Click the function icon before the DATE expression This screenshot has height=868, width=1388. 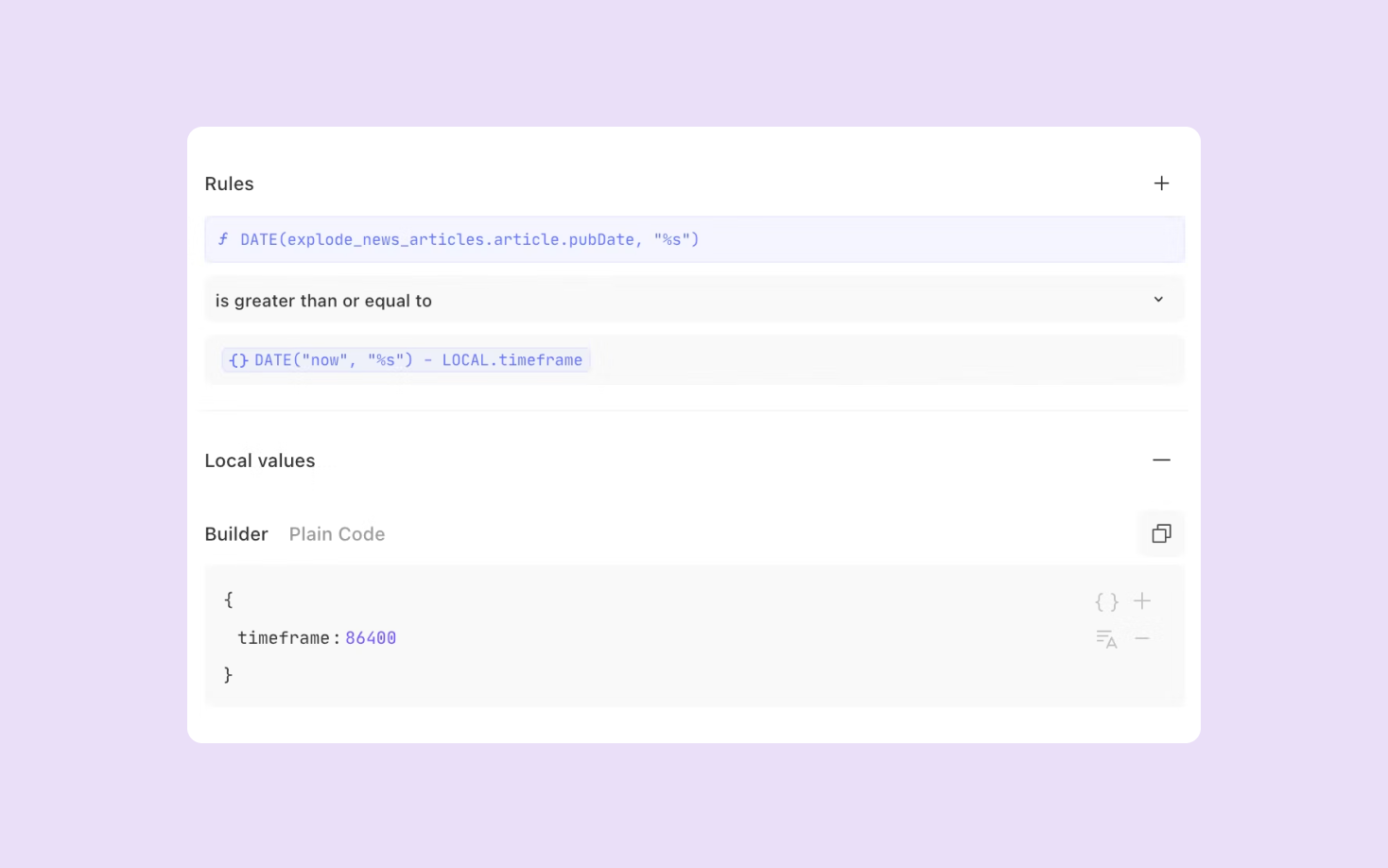click(223, 239)
